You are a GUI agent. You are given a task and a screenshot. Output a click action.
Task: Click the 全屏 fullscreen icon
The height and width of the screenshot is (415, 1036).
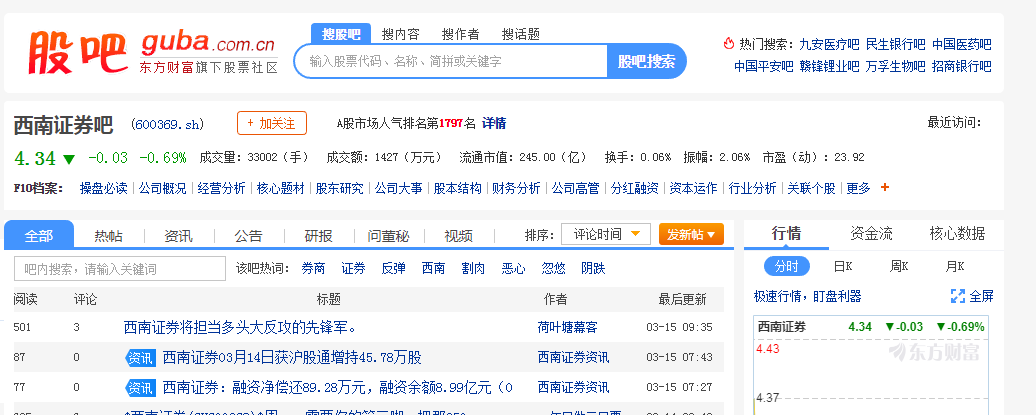(957, 296)
